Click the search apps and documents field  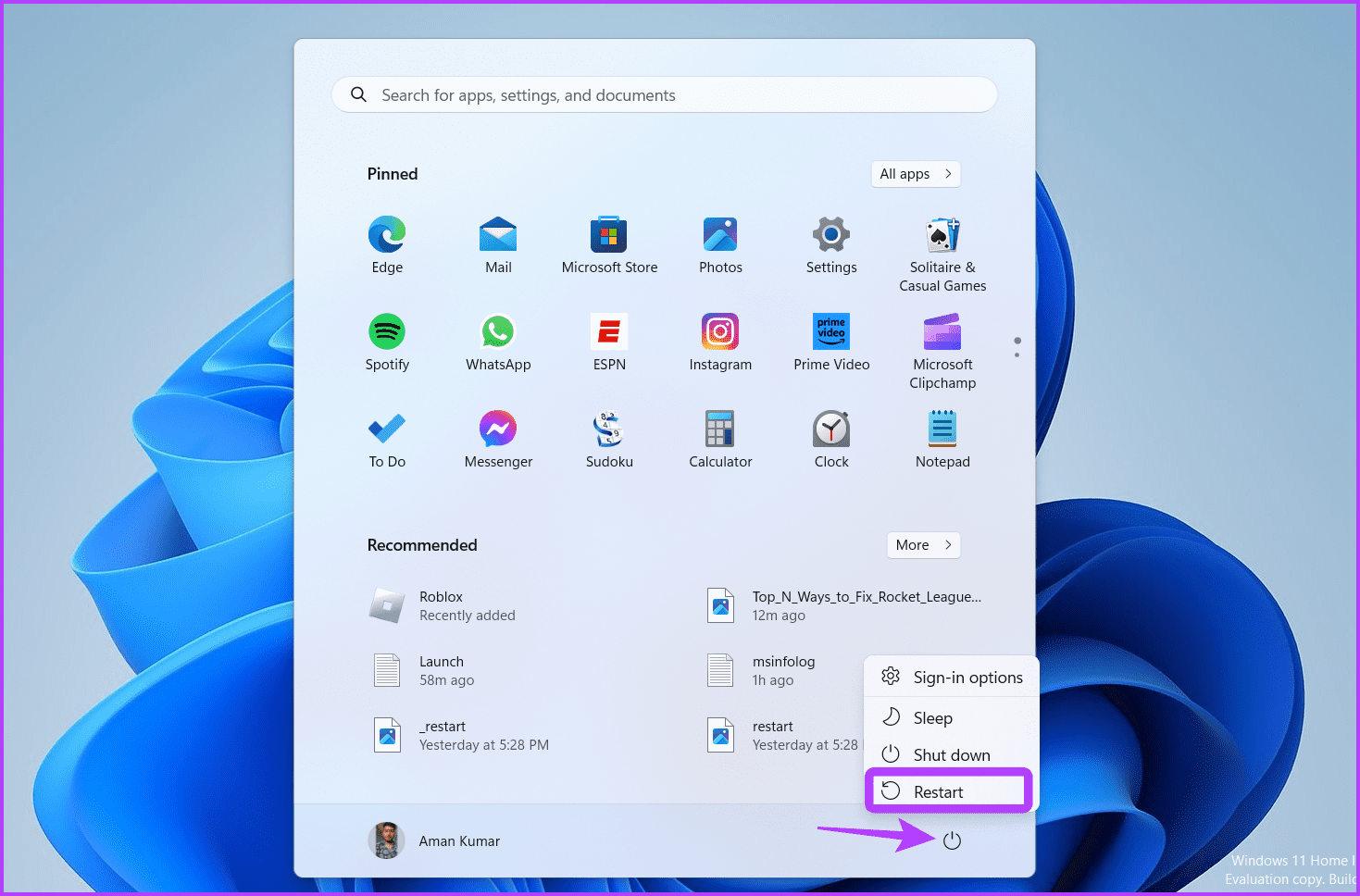click(665, 94)
